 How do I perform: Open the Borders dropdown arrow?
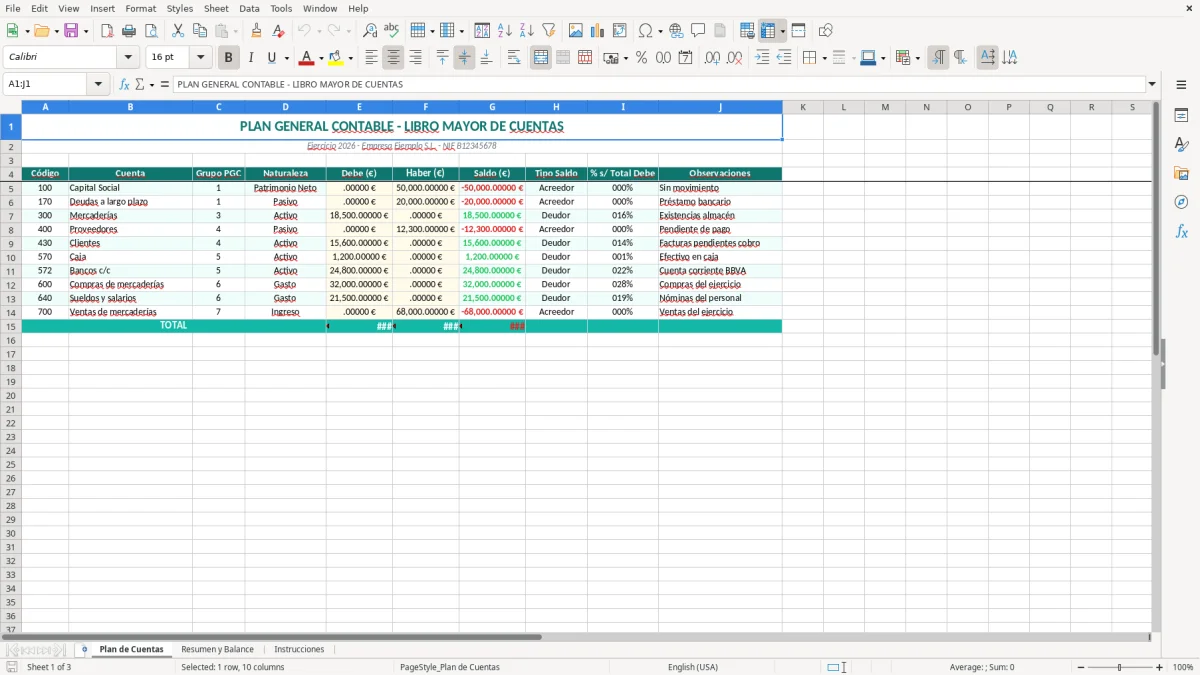click(x=824, y=58)
